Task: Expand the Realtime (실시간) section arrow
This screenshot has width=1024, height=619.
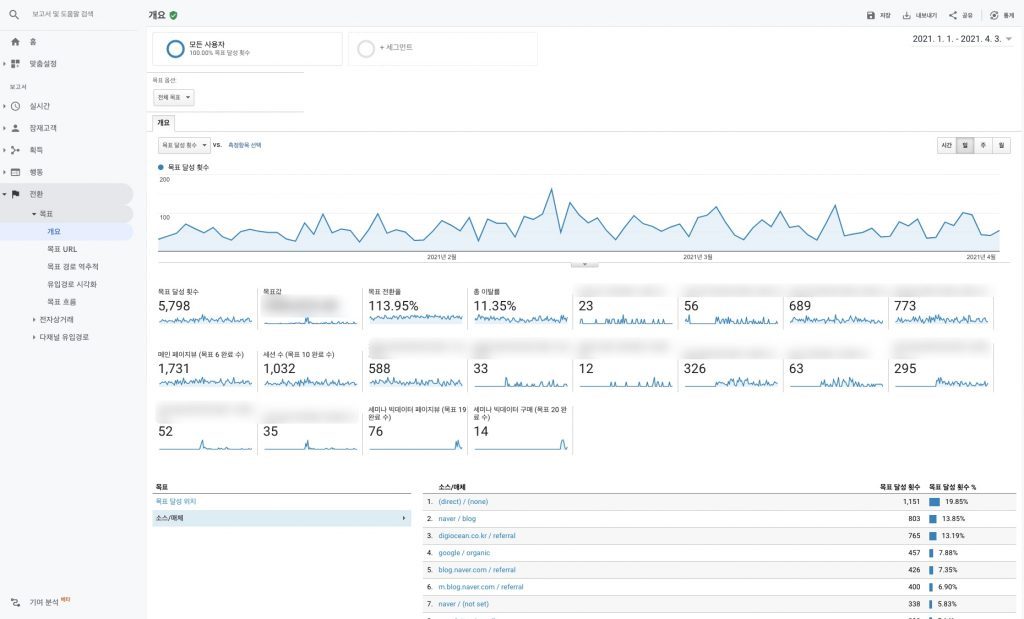Action: click(4, 106)
